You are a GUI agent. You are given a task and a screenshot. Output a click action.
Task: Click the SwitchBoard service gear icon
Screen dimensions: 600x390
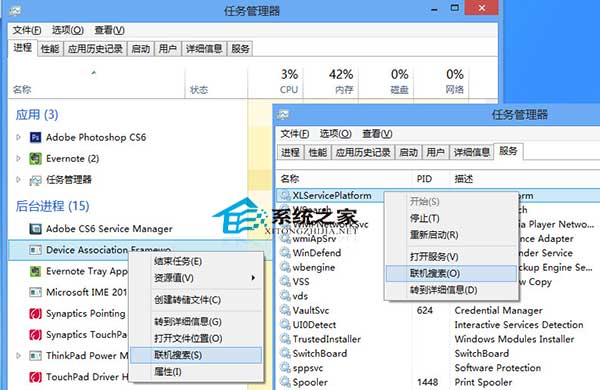[x=285, y=354]
